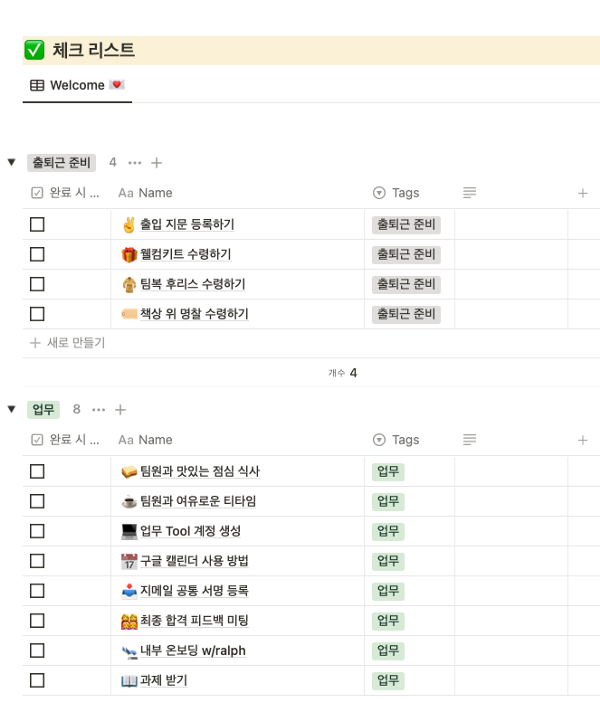Screen dimensions: 600x702
Task: Collapse the 업무 group triangle
Action: coord(12,410)
